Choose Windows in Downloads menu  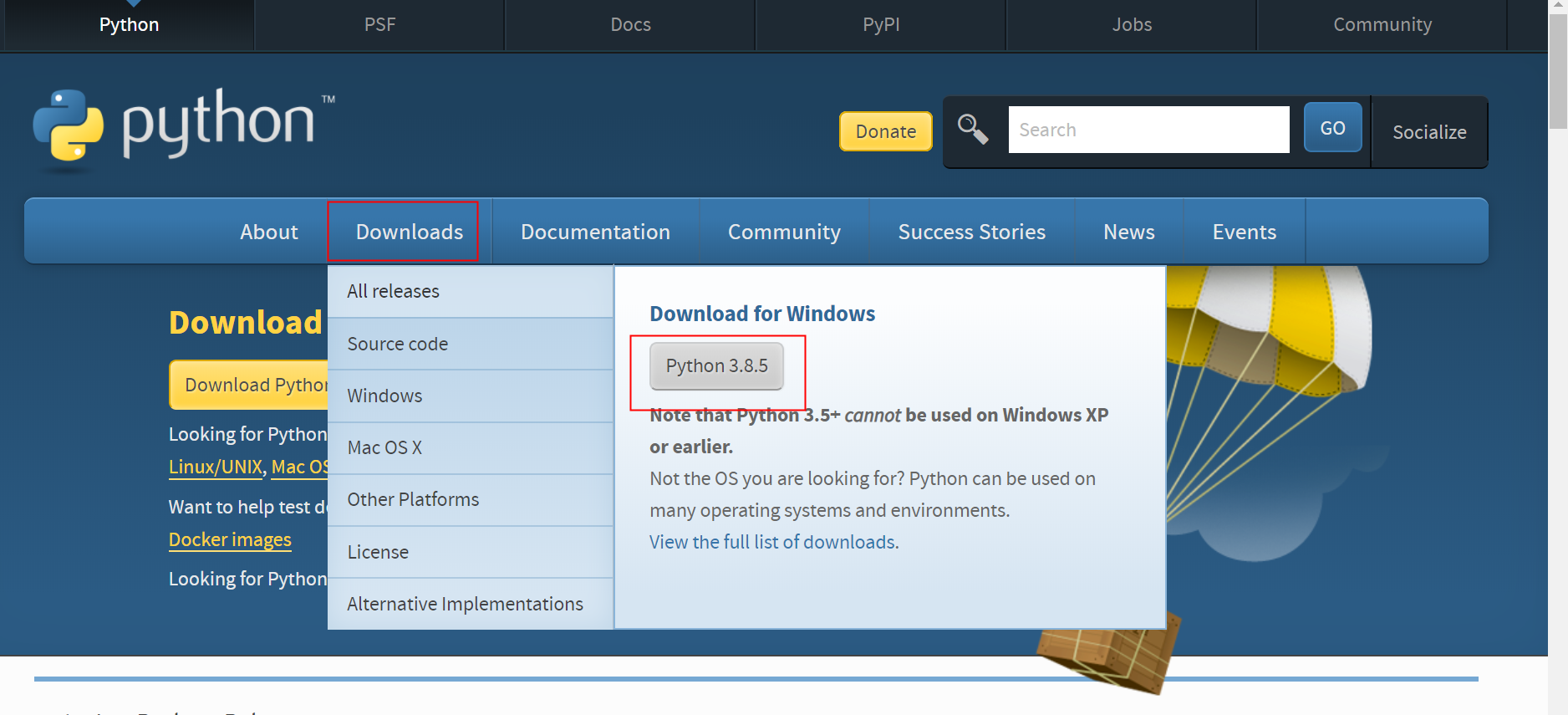[471, 396]
